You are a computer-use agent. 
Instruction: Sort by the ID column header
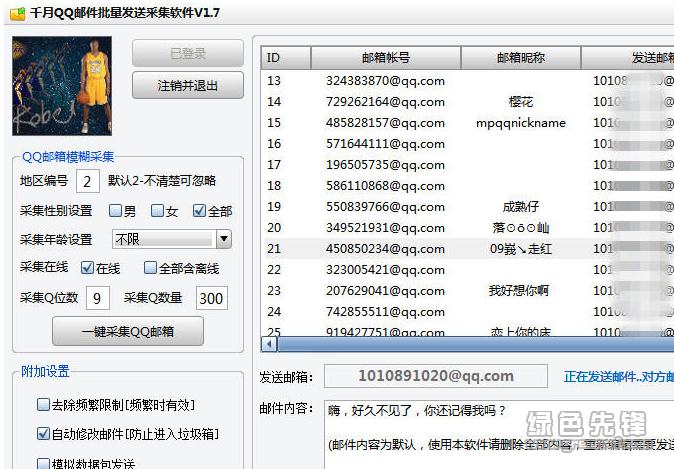[285, 58]
